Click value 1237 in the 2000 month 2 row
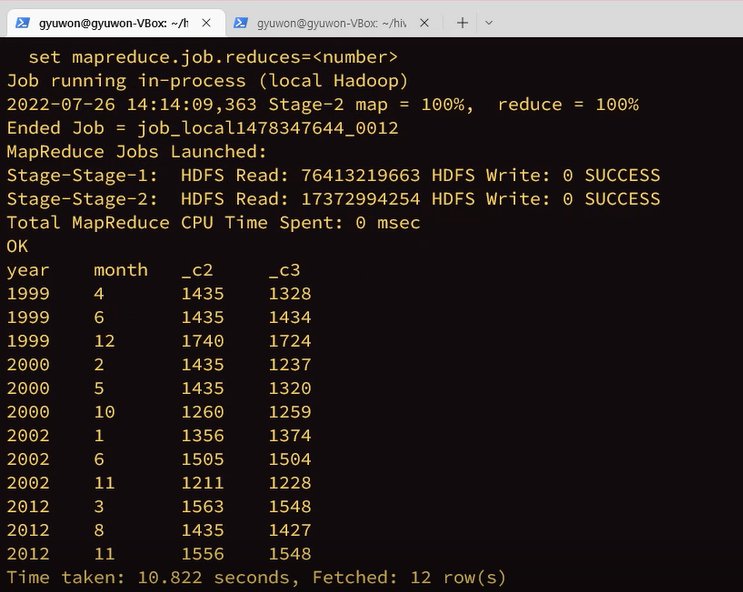Image resolution: width=743 pixels, height=592 pixels. click(x=290, y=365)
